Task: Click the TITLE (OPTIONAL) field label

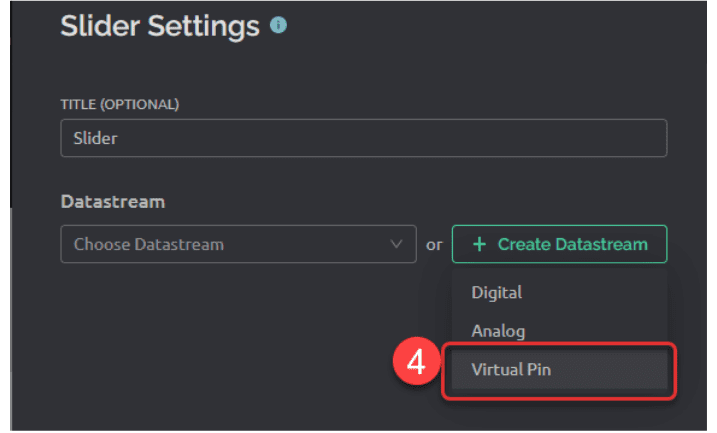Action: click(x=120, y=104)
